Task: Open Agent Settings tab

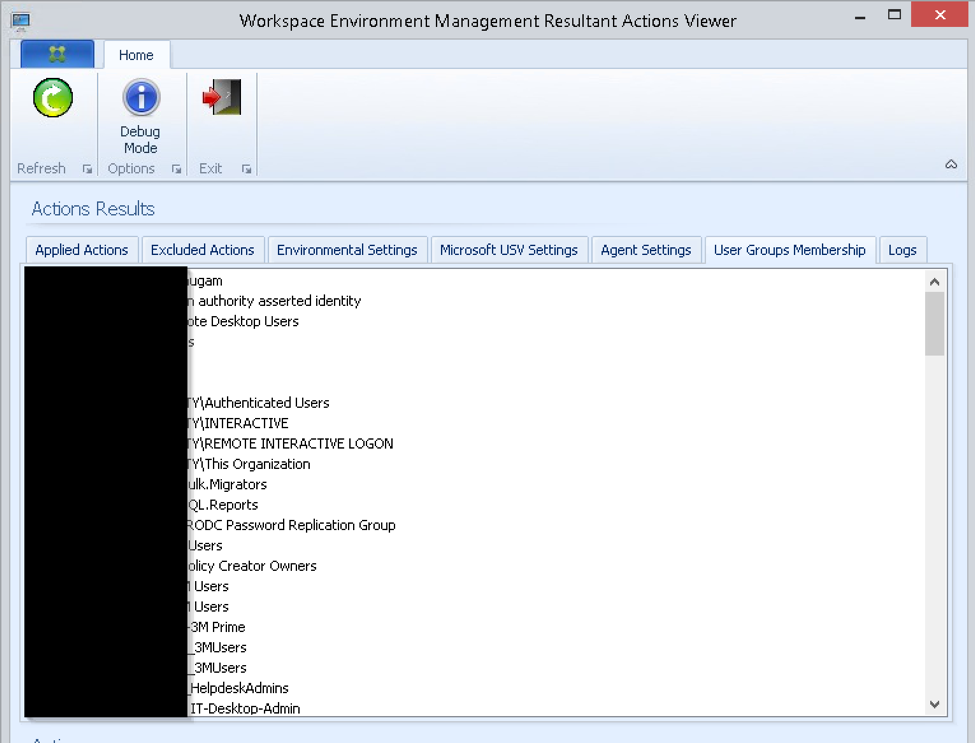Action: tap(646, 250)
